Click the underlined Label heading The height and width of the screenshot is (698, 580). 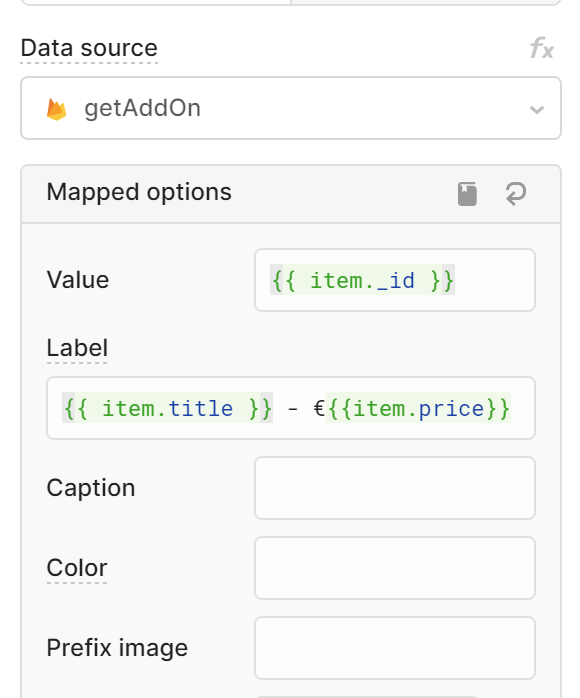click(x=77, y=348)
